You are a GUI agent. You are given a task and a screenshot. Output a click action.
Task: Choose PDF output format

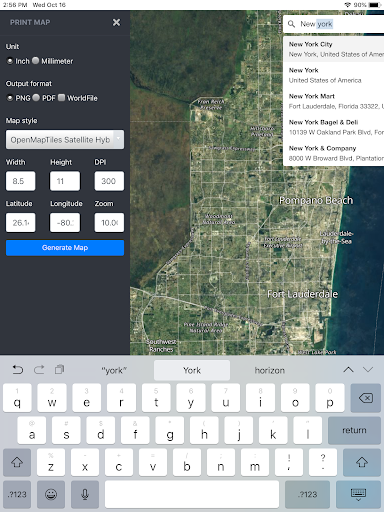tap(36, 98)
